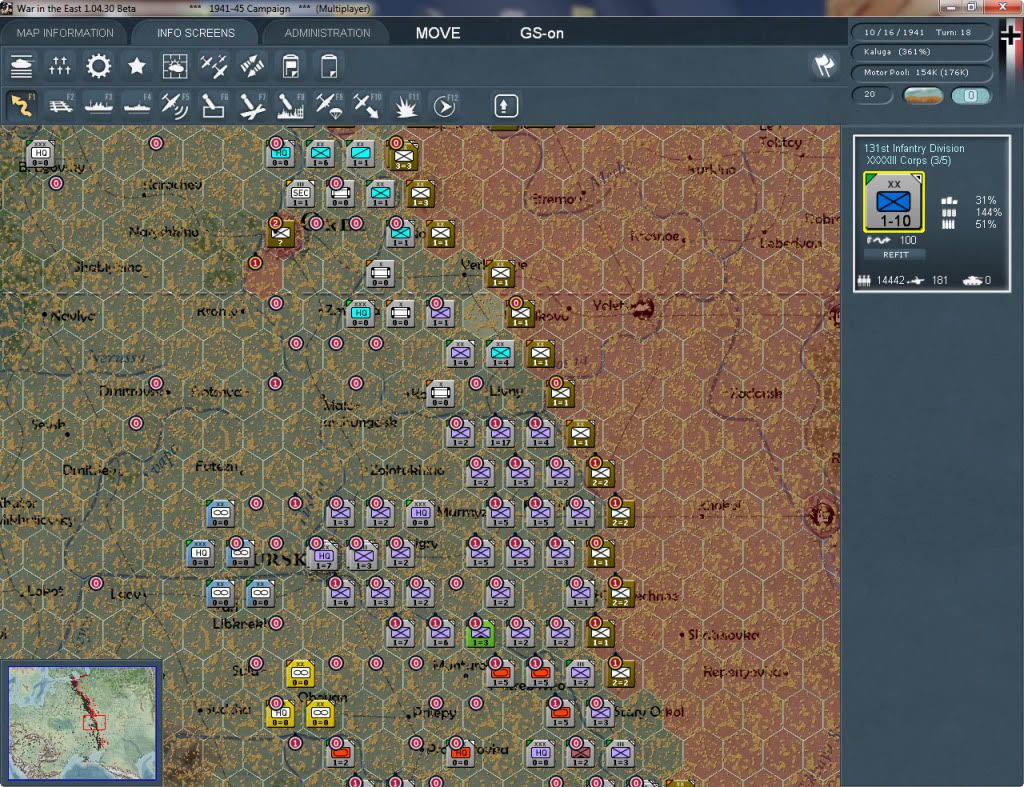
Task: Click the MOVE mode label
Action: tap(438, 33)
